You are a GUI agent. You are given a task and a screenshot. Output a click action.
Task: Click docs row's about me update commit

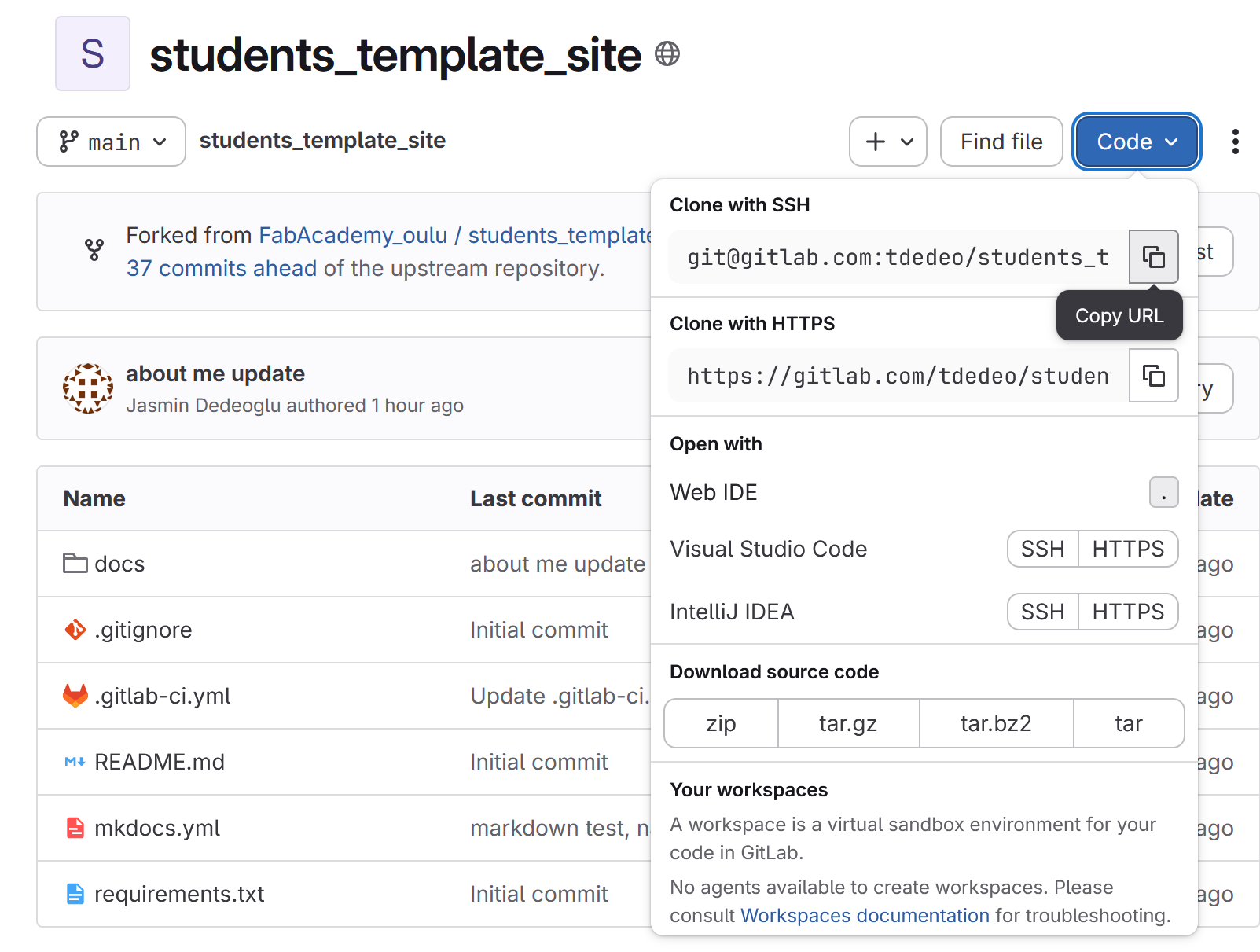(x=558, y=564)
